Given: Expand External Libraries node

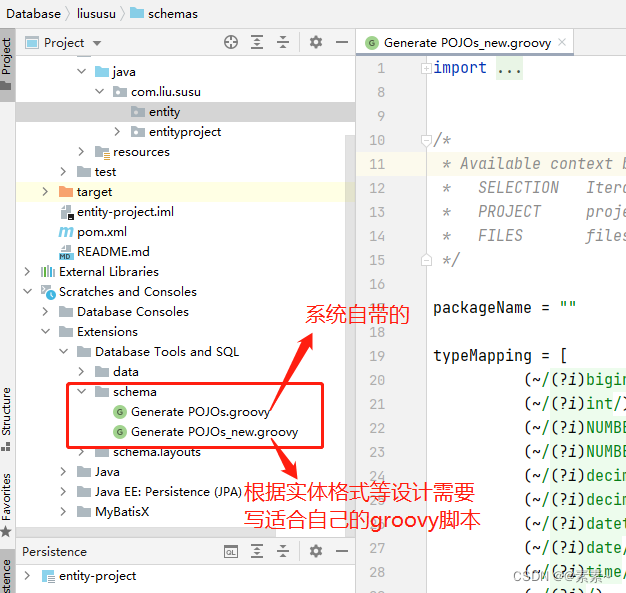Looking at the screenshot, I should point(27,272).
